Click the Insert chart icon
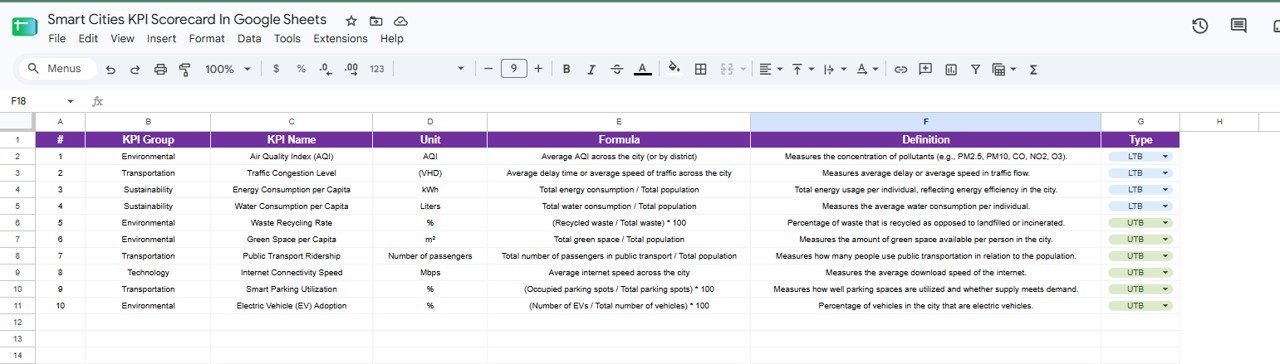 (x=951, y=69)
